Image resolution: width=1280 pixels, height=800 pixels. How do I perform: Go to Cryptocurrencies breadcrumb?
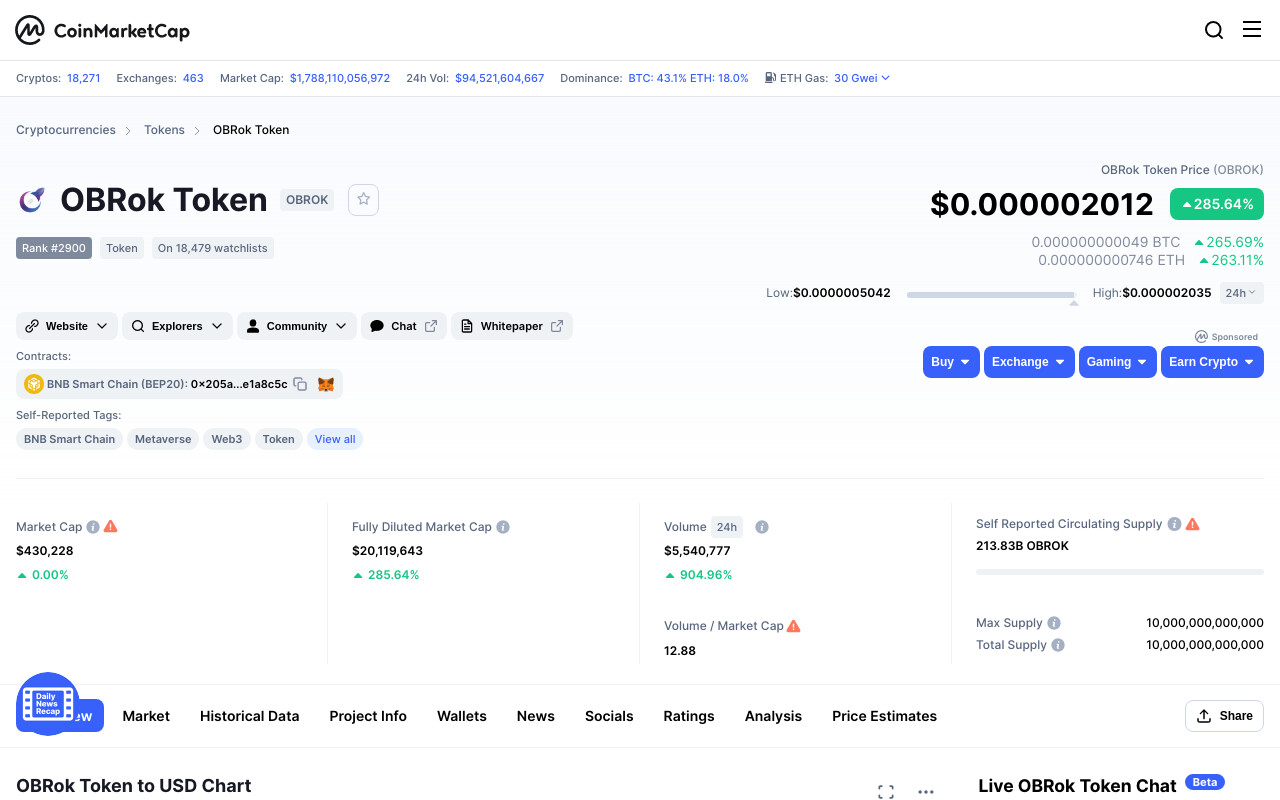pos(66,130)
